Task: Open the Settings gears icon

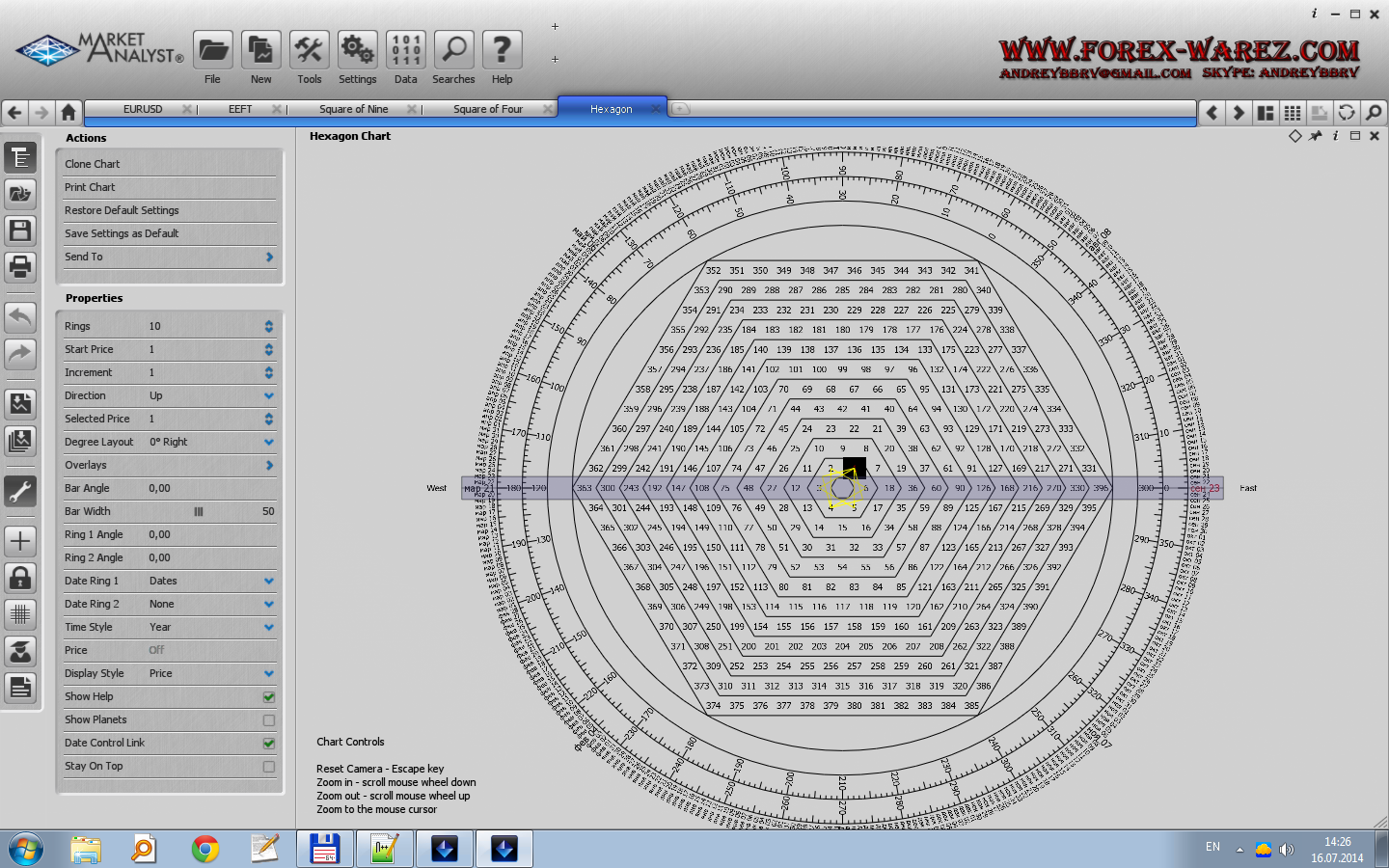Action: pyautogui.click(x=357, y=50)
